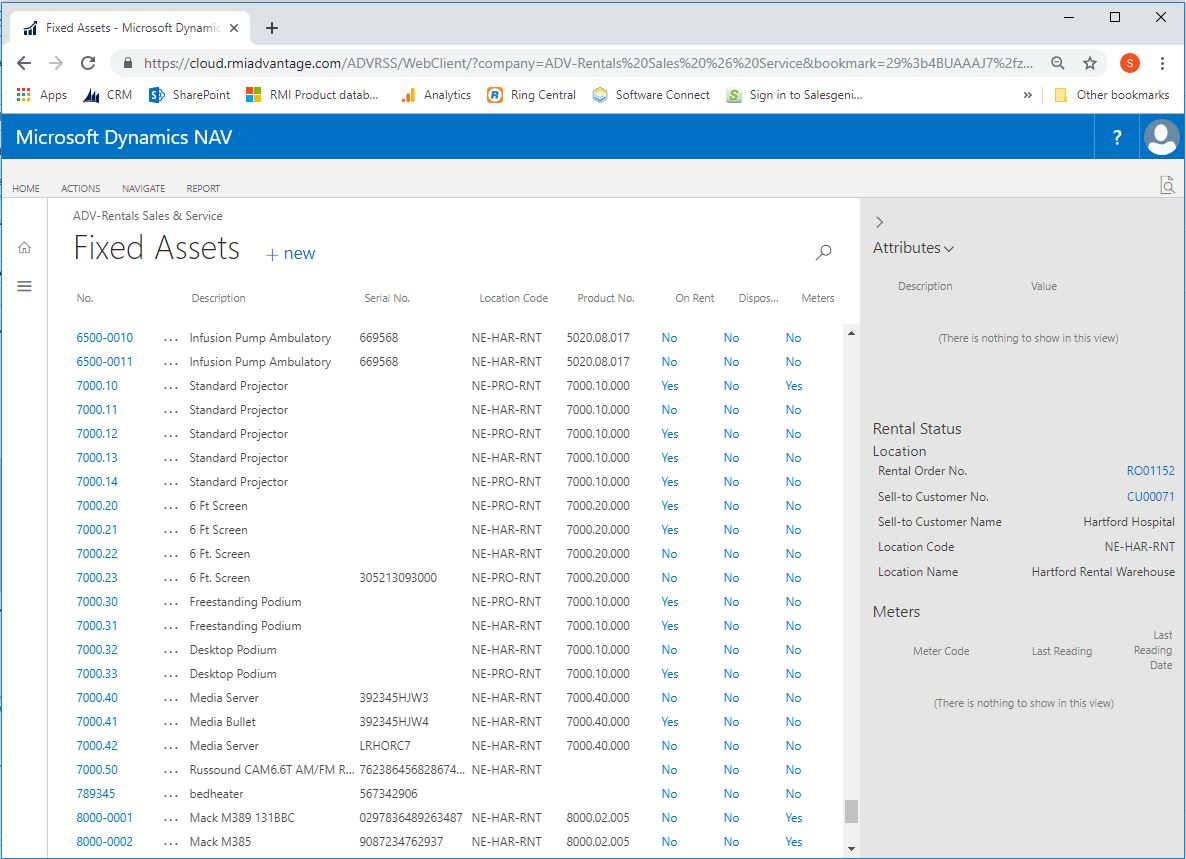Open the user account icon top right
Viewport: 1186px width, 859px height.
pyautogui.click(x=1160, y=137)
